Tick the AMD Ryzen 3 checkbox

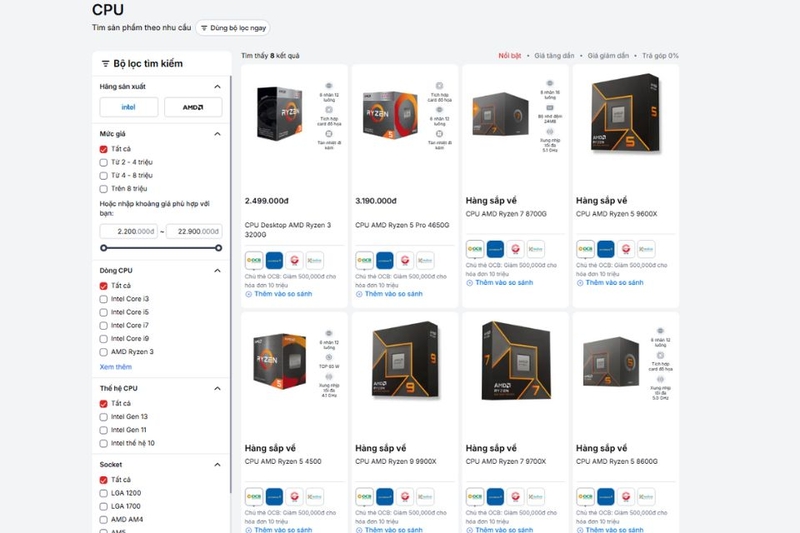click(x=104, y=352)
